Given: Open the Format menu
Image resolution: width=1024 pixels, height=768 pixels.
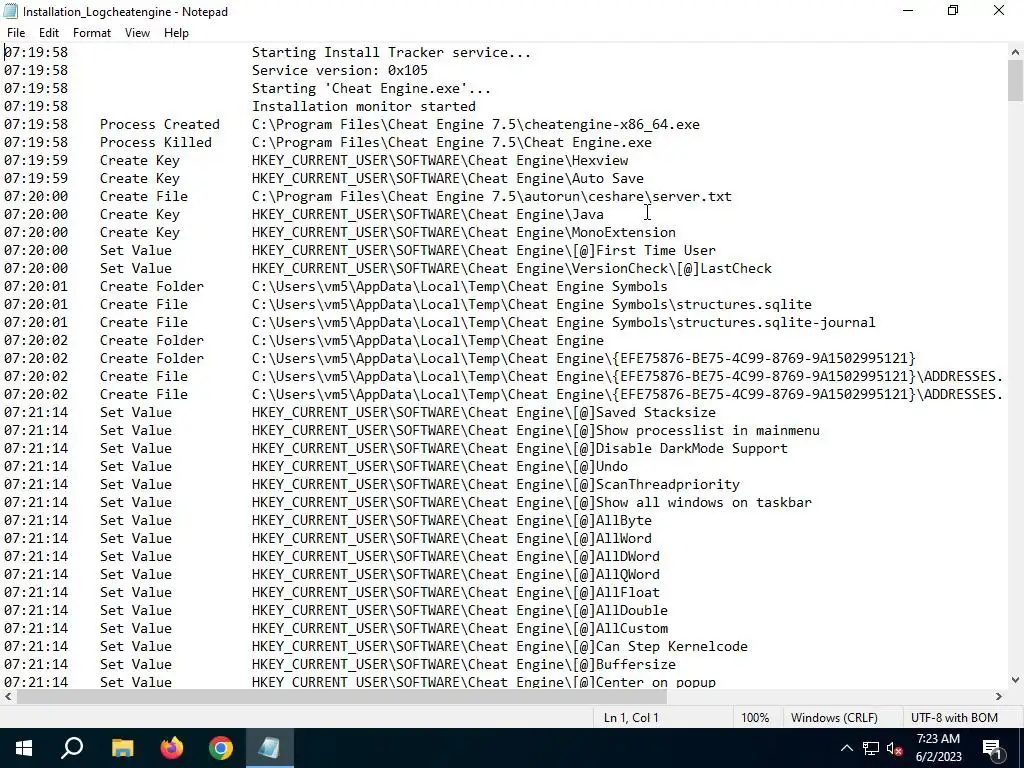Looking at the screenshot, I should 91,33.
